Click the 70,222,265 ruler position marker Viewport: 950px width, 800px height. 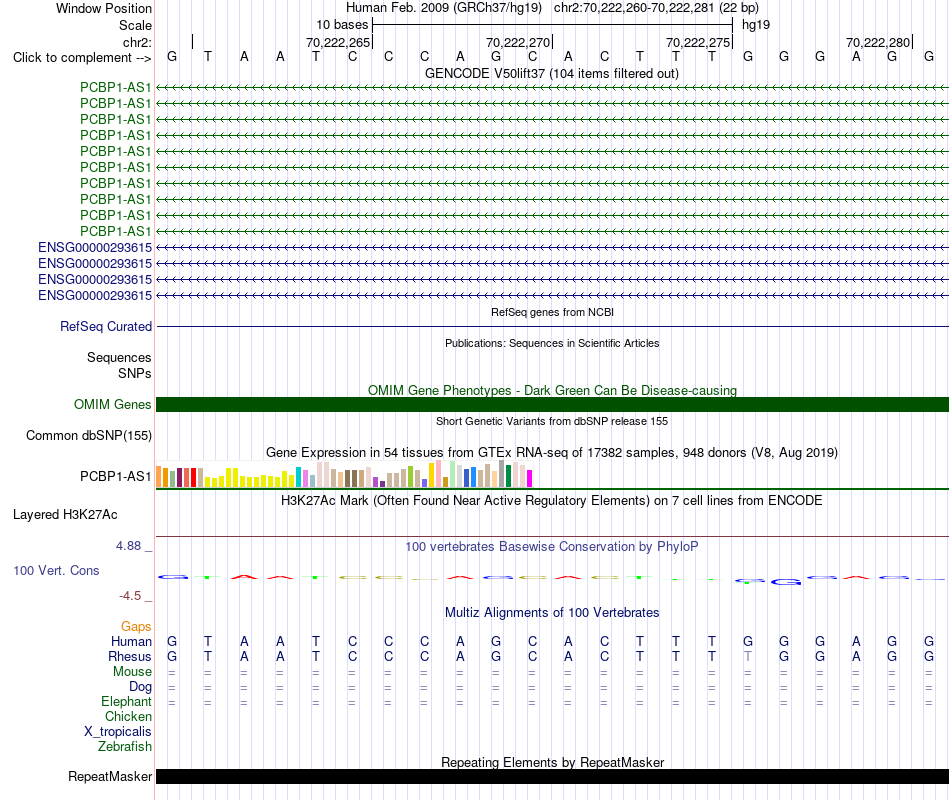[x=337, y=42]
